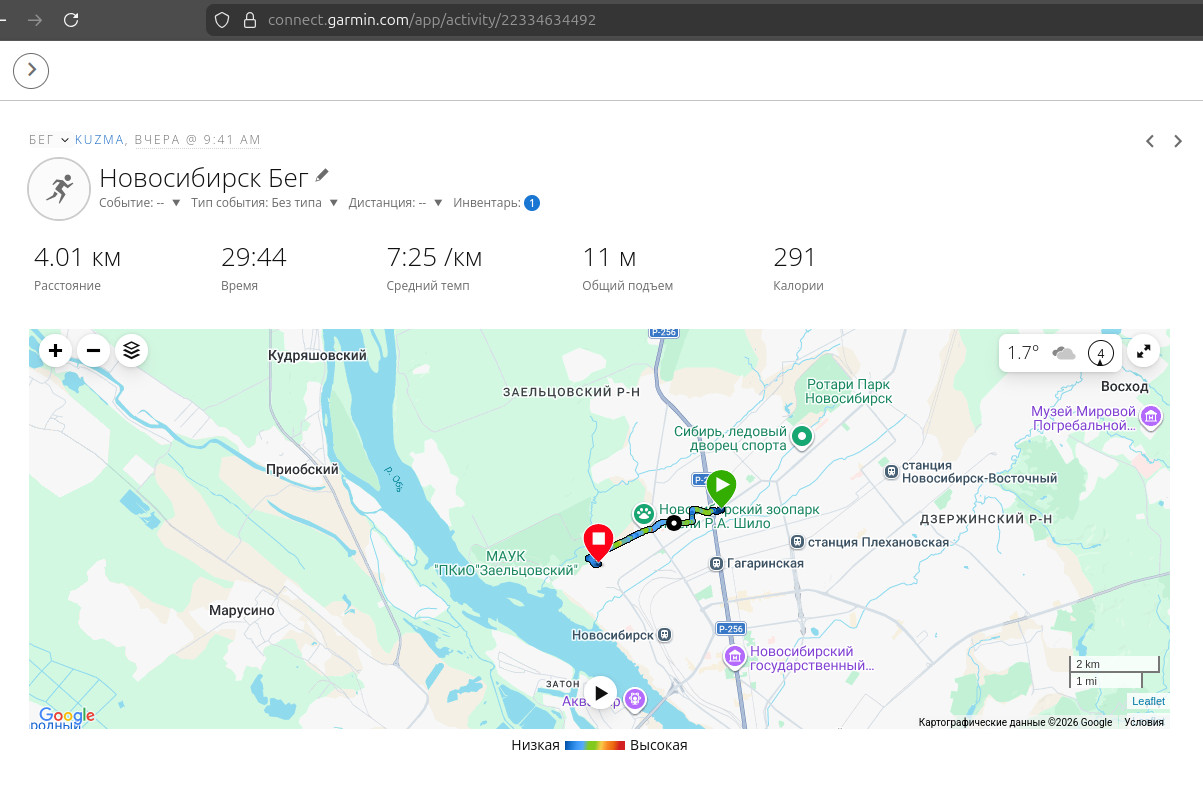Open the 'Событие' dropdown

139,203
